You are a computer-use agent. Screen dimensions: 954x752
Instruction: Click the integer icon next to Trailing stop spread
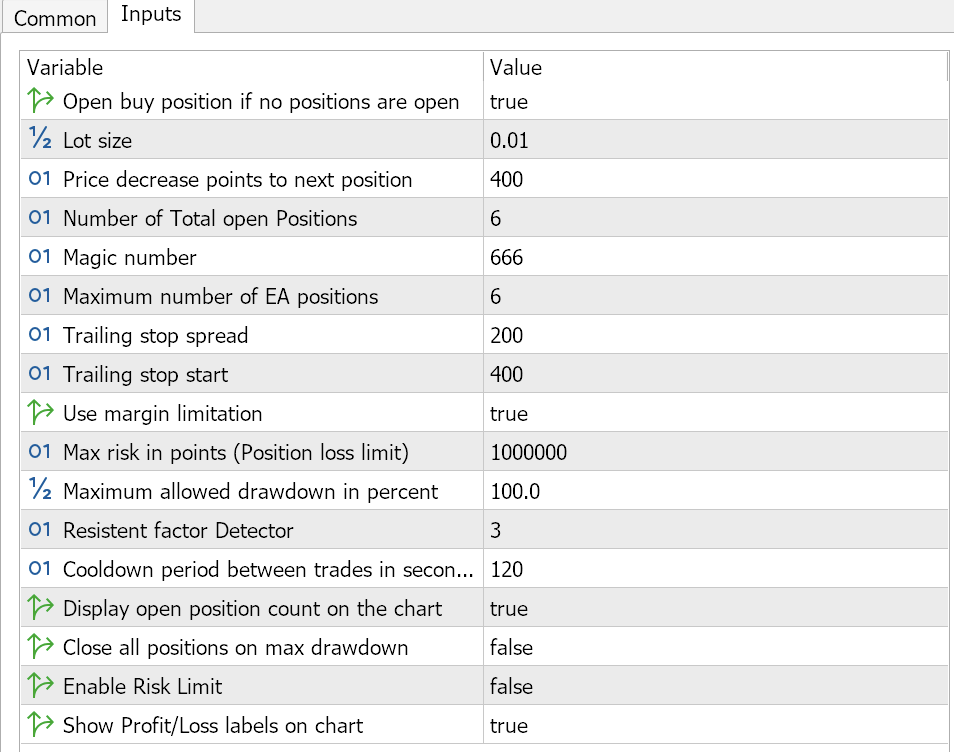41,335
